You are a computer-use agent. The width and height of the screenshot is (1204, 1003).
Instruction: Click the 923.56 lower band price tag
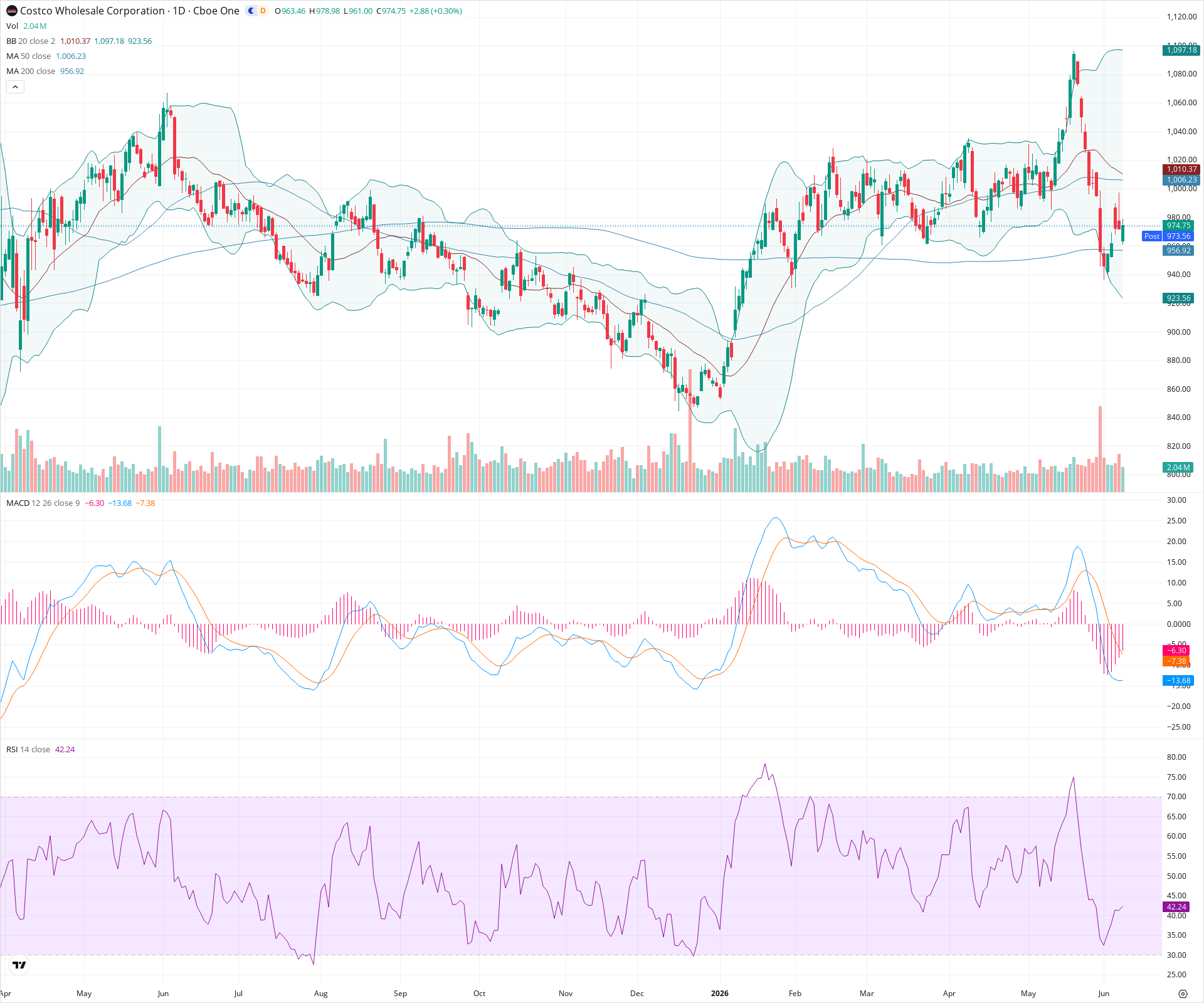[1178, 298]
